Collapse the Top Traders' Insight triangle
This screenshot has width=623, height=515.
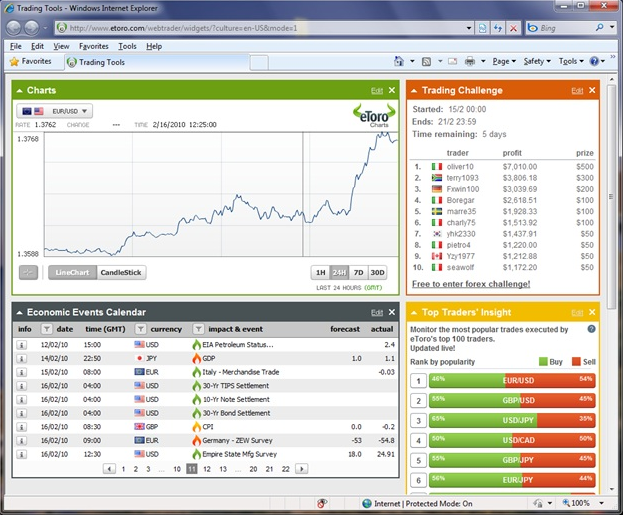[x=414, y=312]
